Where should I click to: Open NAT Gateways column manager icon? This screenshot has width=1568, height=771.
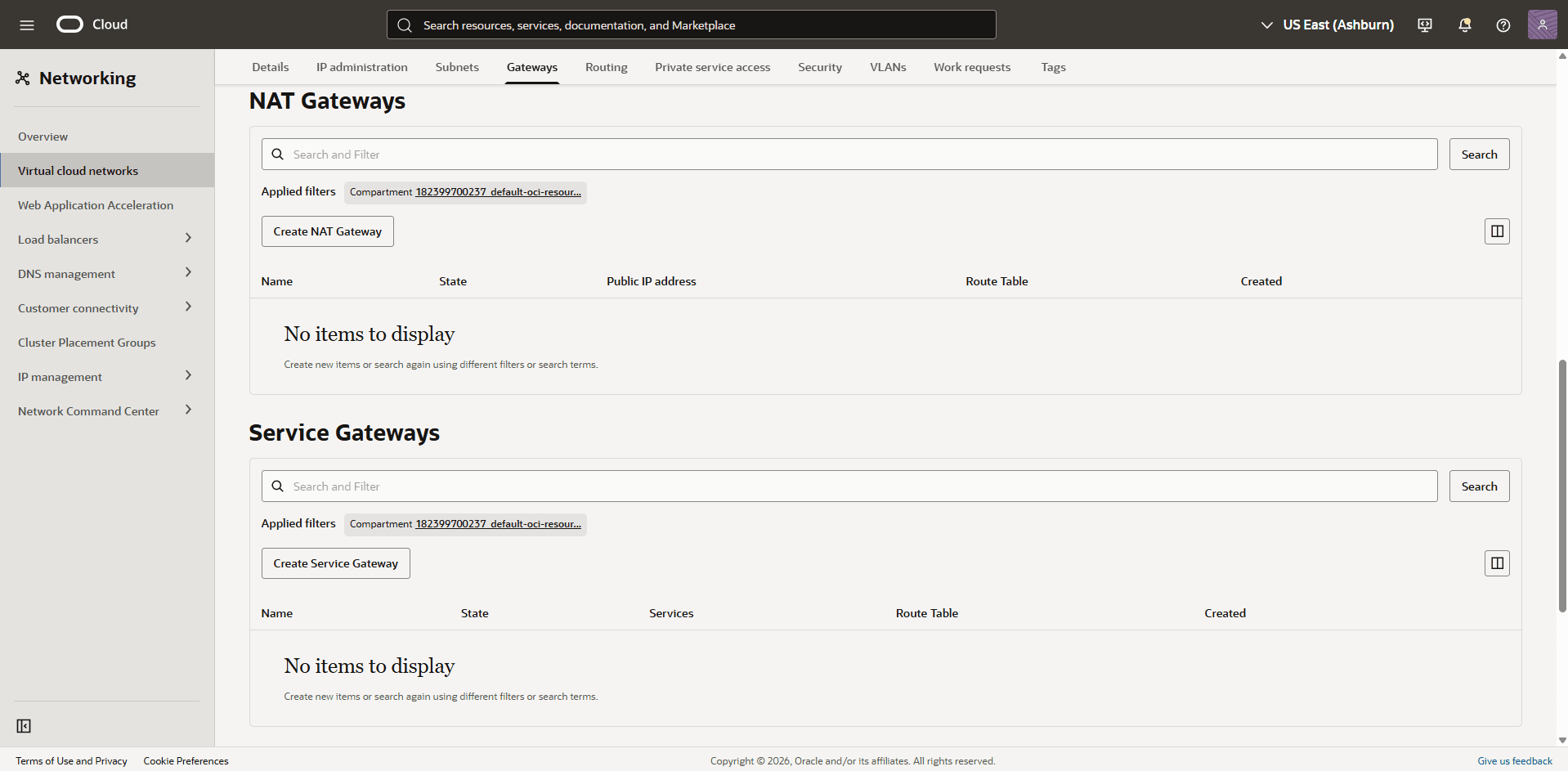pyautogui.click(x=1497, y=231)
